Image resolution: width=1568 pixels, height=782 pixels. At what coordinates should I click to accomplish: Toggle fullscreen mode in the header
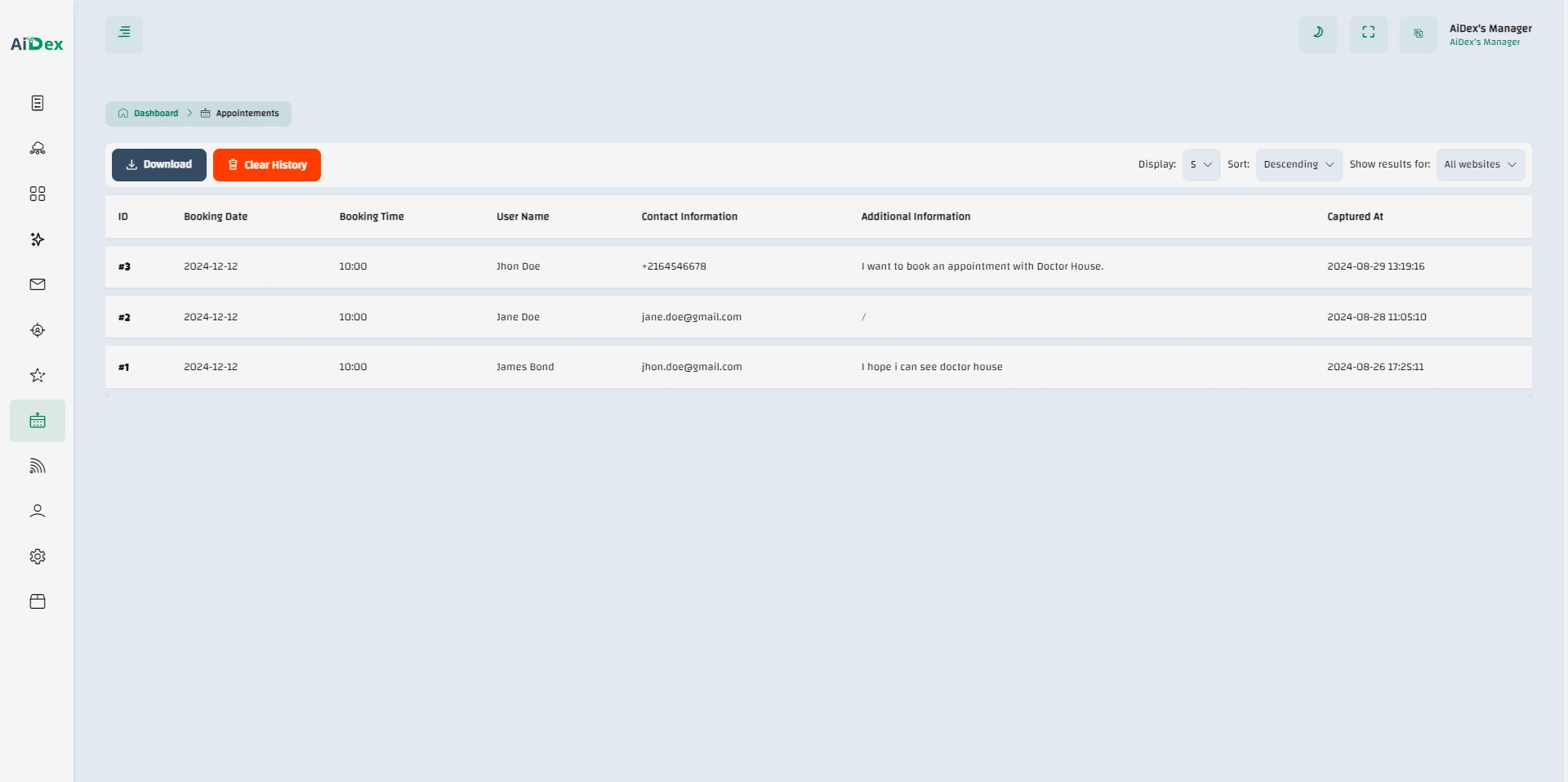pyautogui.click(x=1368, y=34)
